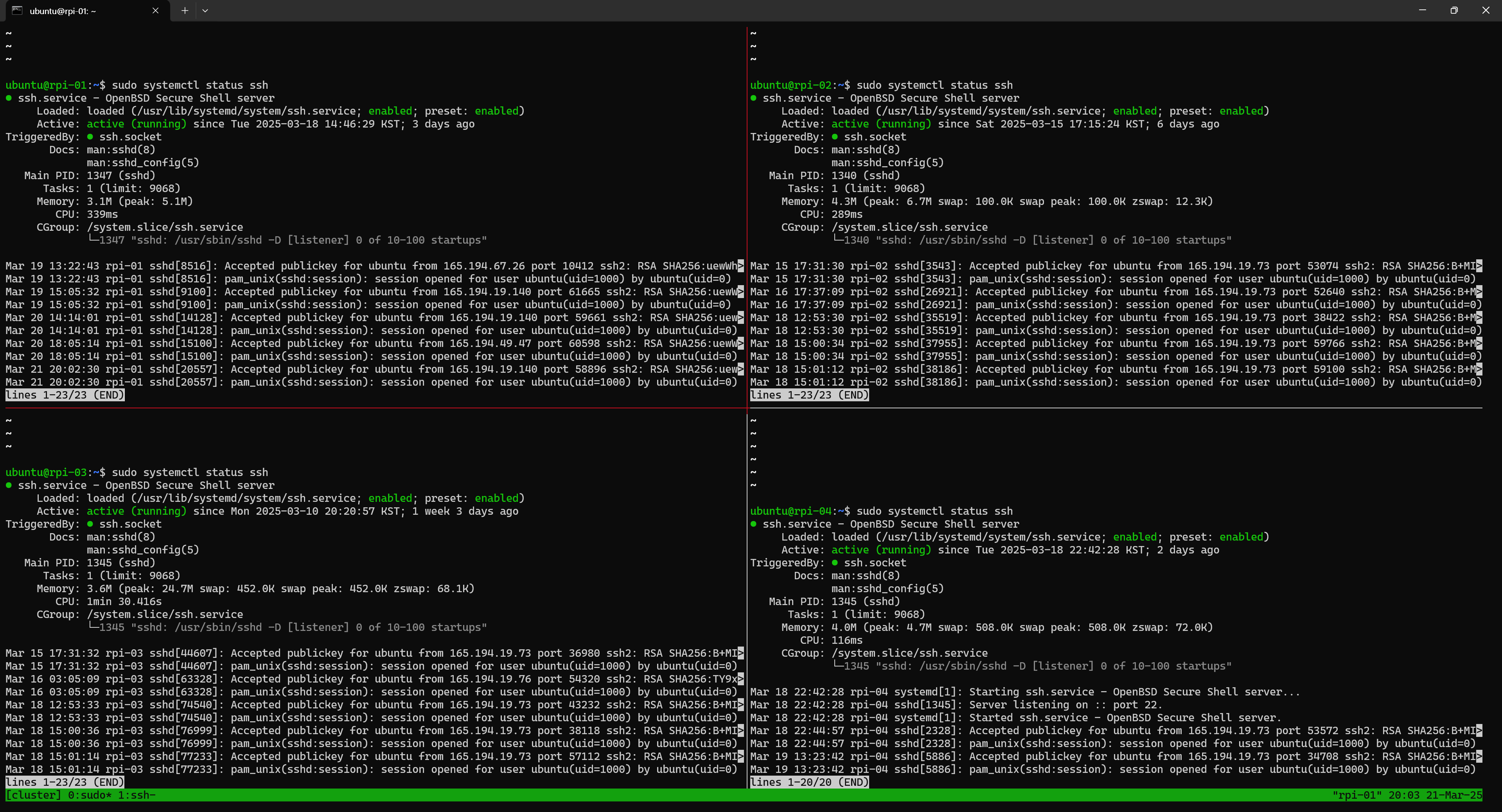Click the "lines 1-20/20 (END)" pager indicator
The height and width of the screenshot is (812, 1502).
click(x=809, y=782)
